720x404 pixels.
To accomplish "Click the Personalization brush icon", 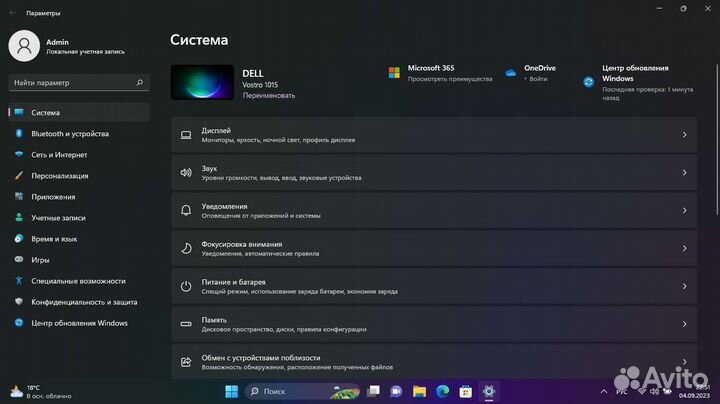I will click(x=19, y=175).
